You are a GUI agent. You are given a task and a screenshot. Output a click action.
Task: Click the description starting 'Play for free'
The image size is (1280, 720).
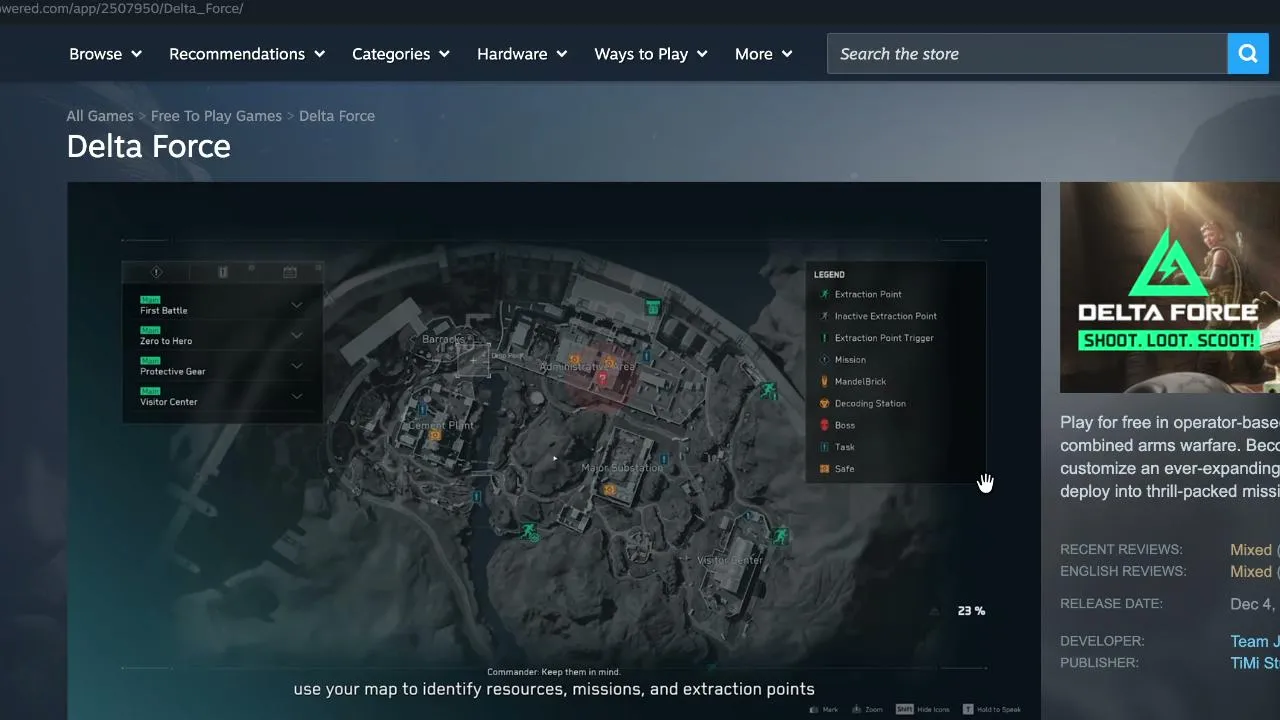pos(1170,457)
